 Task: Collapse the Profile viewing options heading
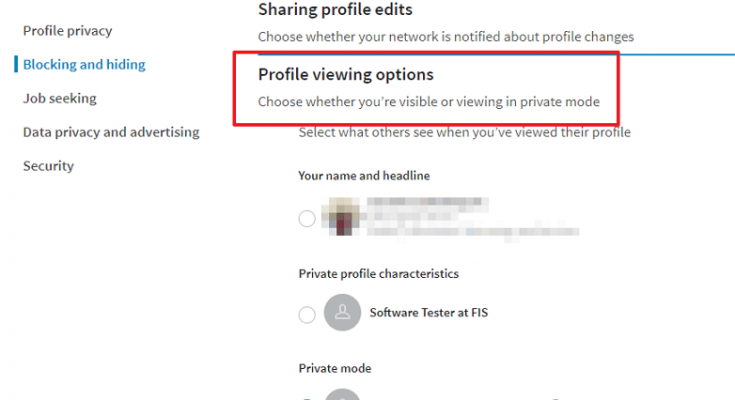click(346, 75)
